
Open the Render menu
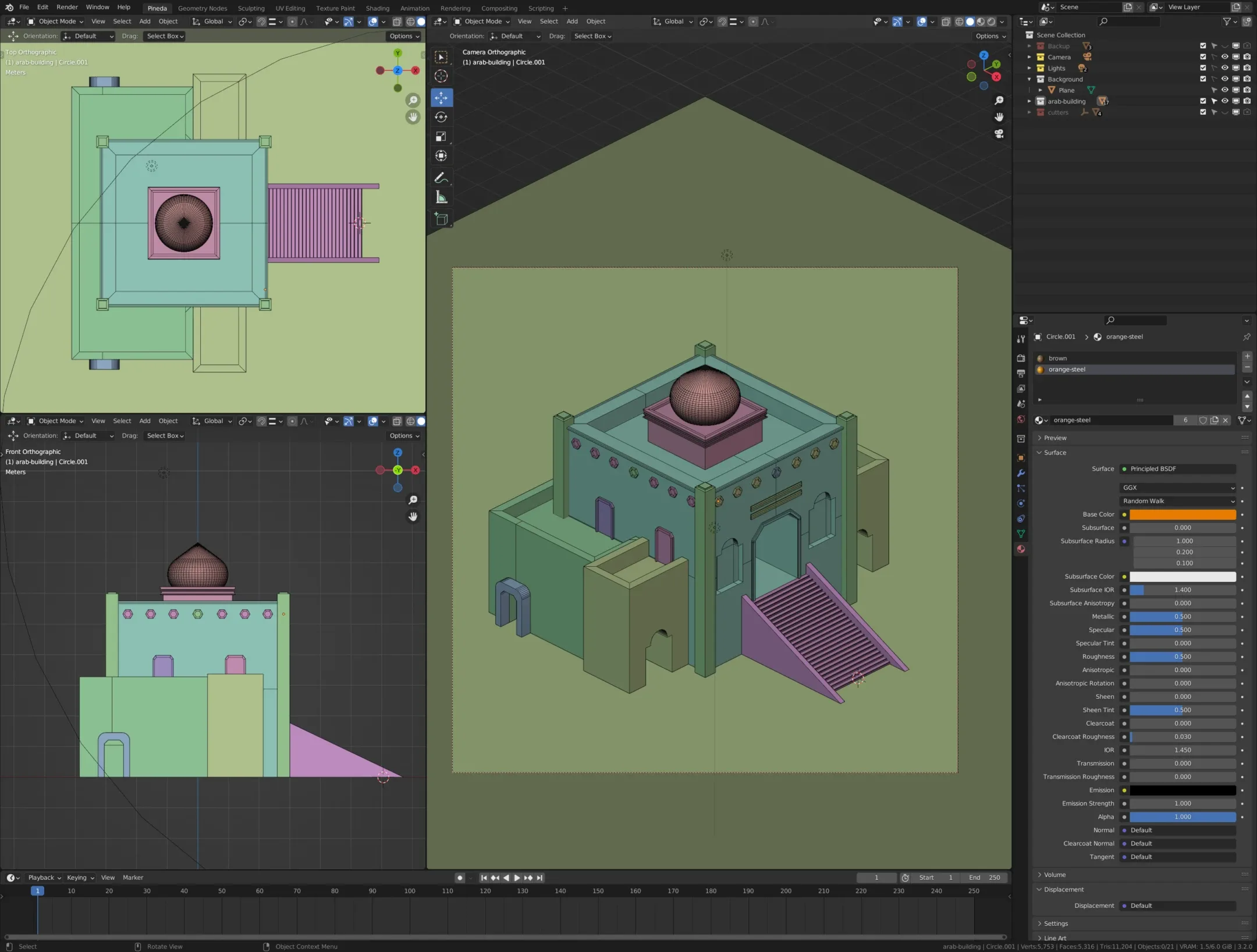pos(67,7)
